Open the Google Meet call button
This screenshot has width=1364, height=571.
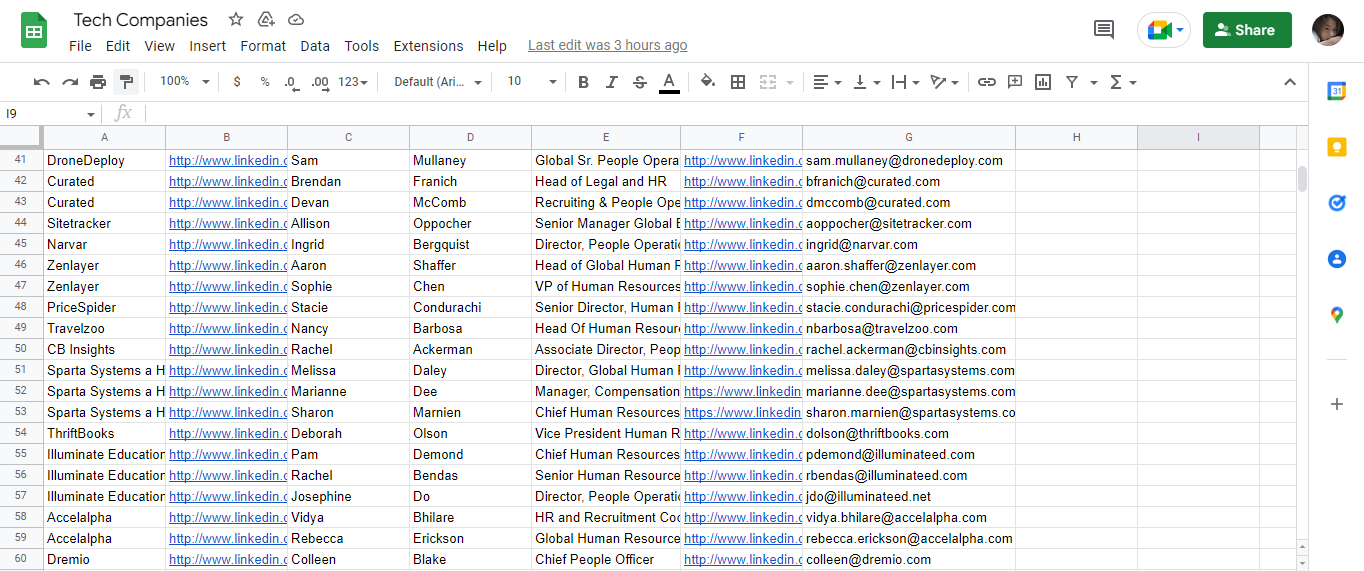point(1164,30)
